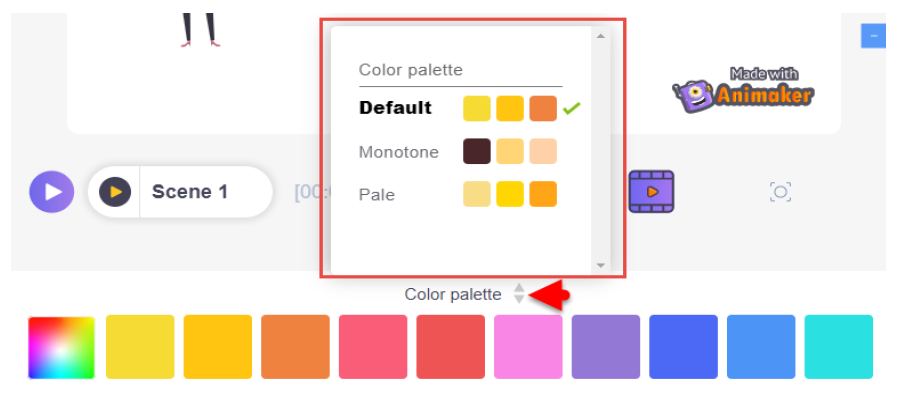Open the video preview filmstrip icon
This screenshot has width=897, height=394.
point(651,192)
